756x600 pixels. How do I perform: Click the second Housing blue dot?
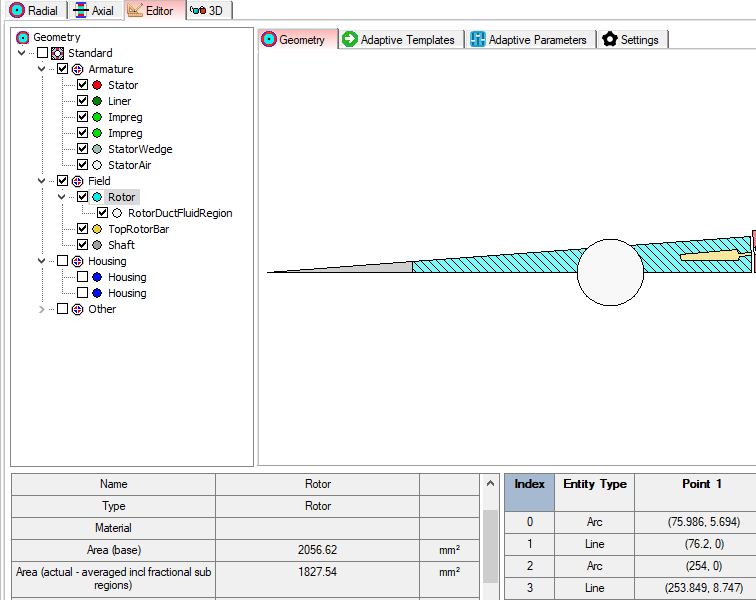coord(97,293)
